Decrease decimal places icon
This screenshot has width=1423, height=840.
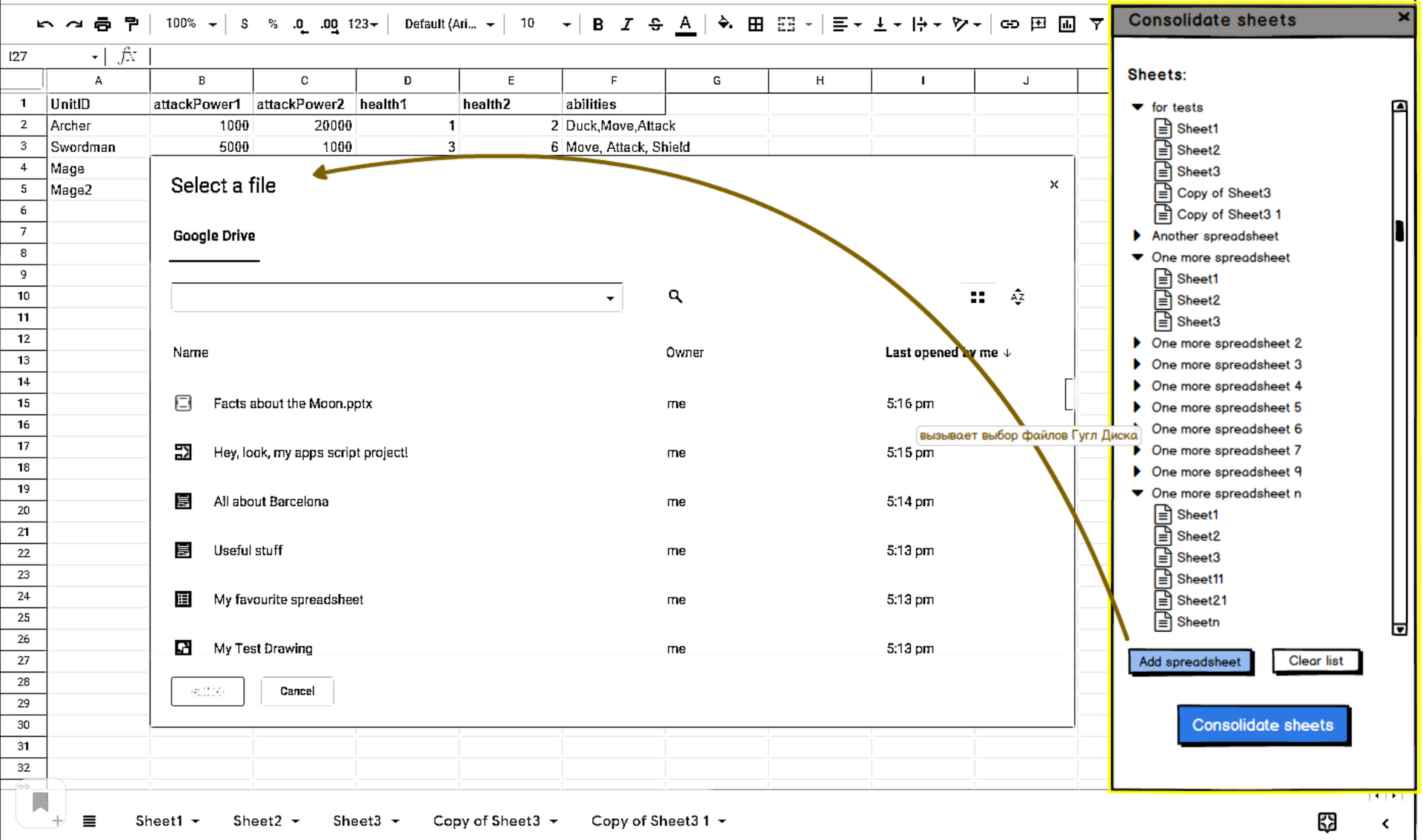(299, 24)
